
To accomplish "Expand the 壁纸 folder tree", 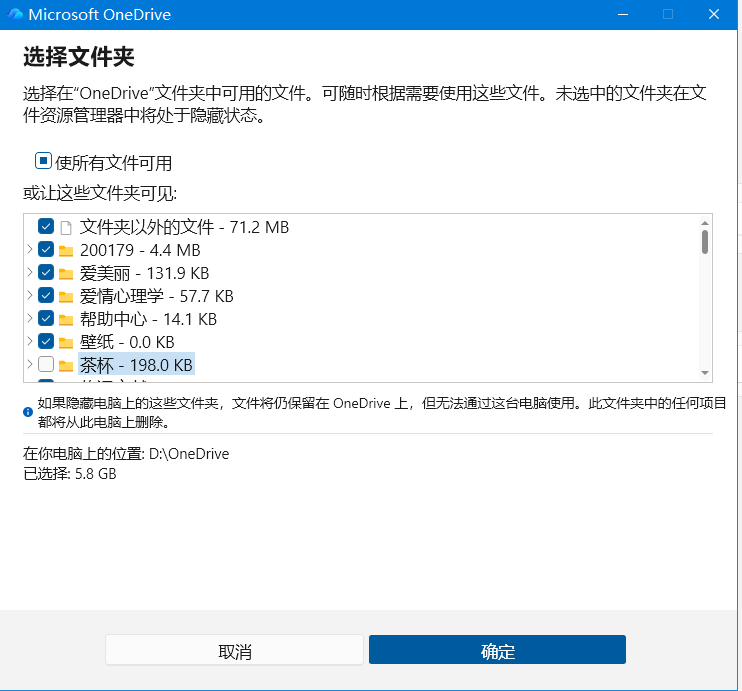I will point(30,341).
